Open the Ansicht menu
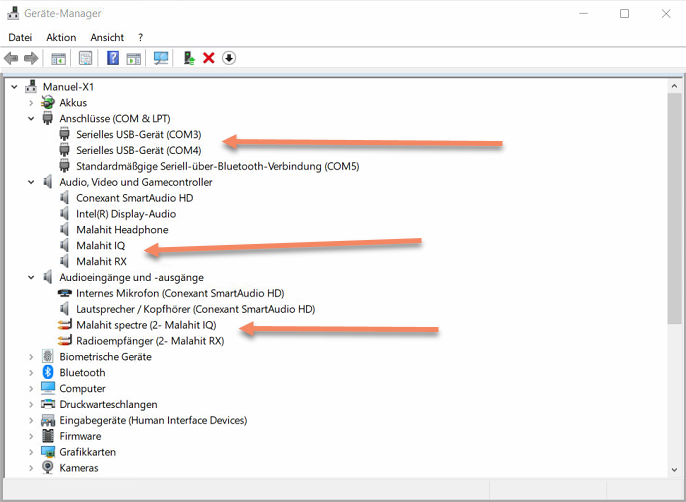686x502 pixels. (x=107, y=38)
